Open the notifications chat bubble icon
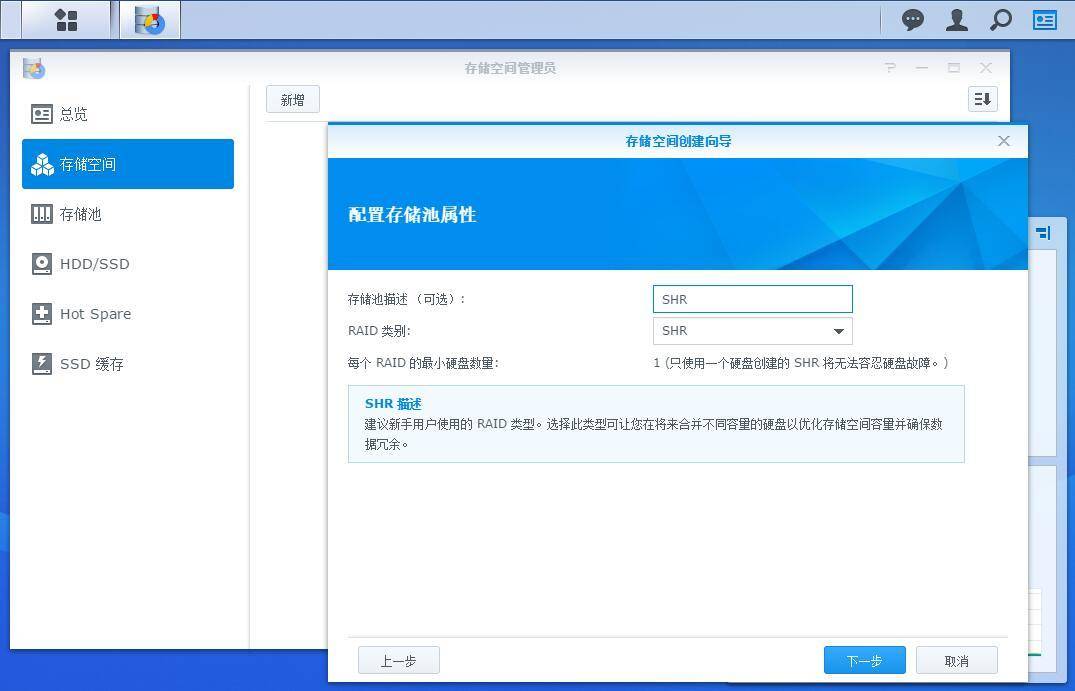1075x691 pixels. (x=912, y=20)
